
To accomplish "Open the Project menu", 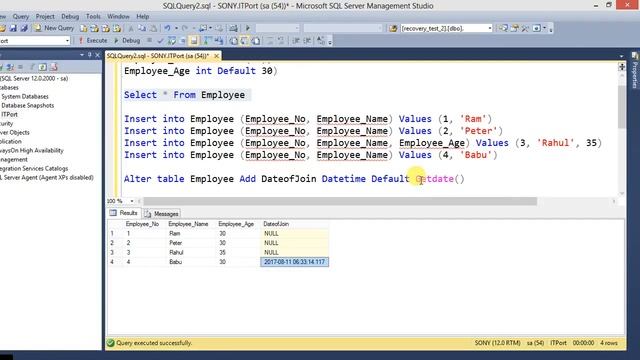I will pyautogui.click(x=45, y=16).
